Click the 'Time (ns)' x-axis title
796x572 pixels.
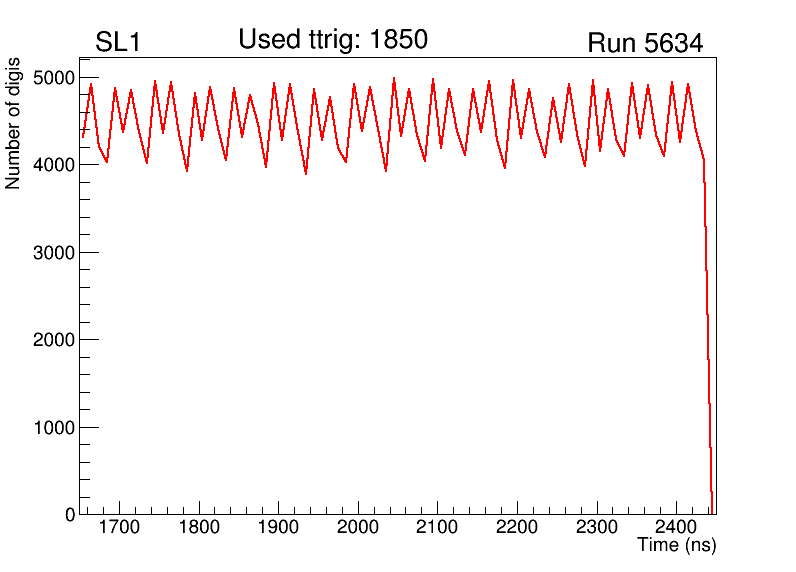[677, 545]
